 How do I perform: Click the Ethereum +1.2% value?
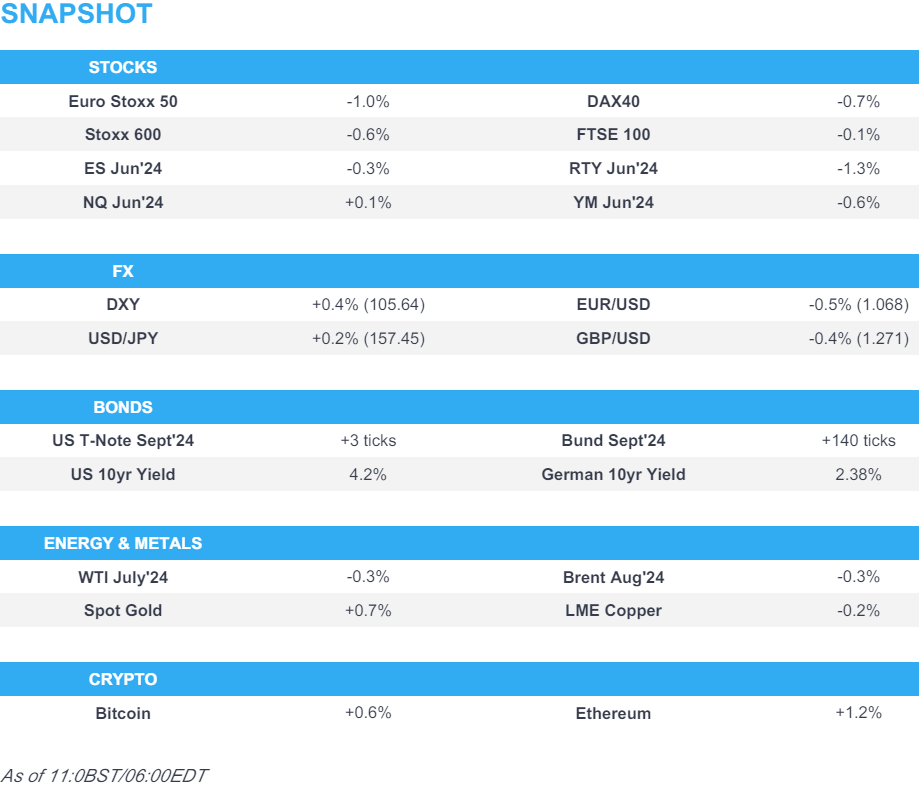point(858,713)
